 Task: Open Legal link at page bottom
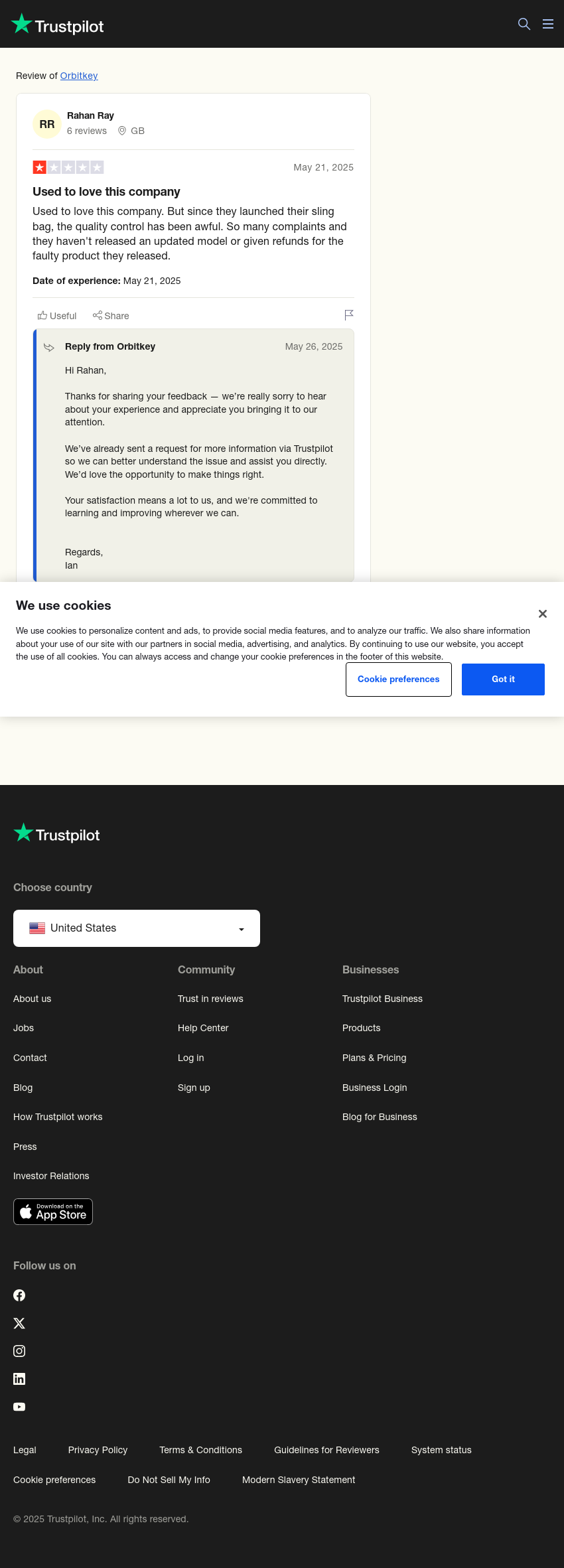pos(25,1450)
